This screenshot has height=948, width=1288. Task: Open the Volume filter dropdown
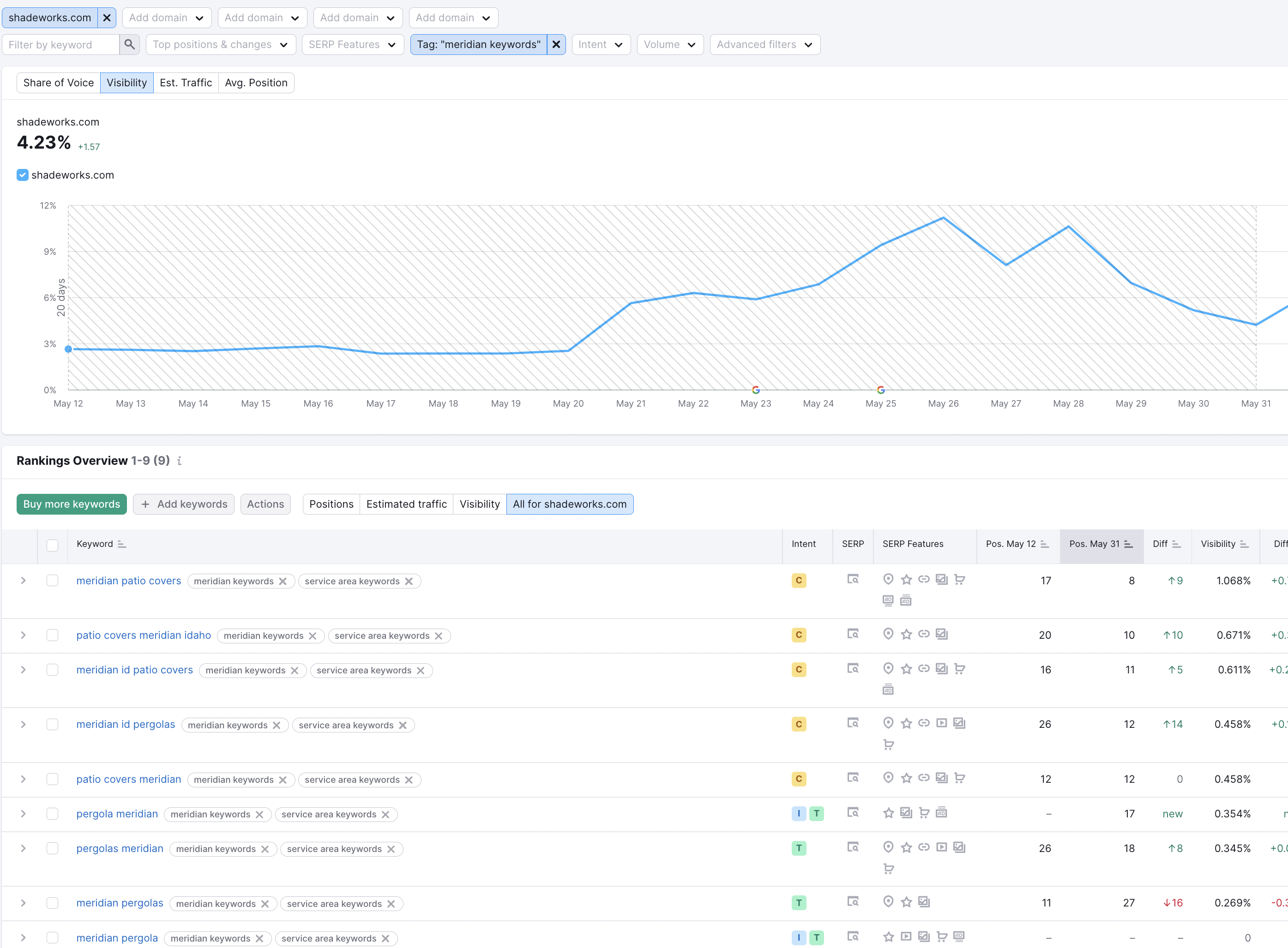pos(670,44)
